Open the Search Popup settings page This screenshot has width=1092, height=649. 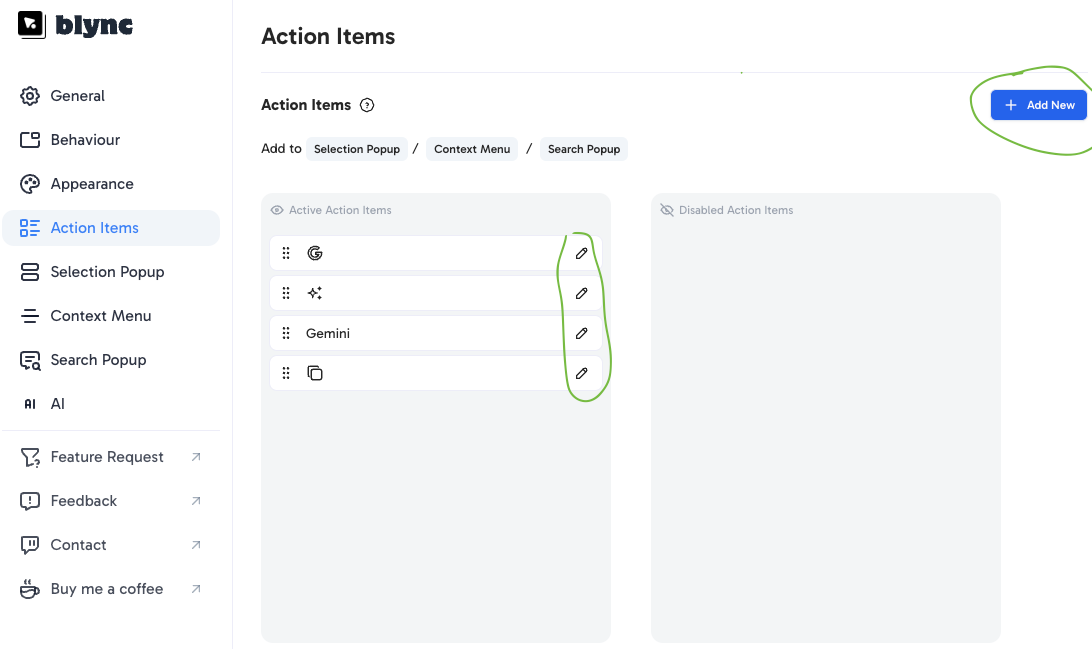(98, 360)
